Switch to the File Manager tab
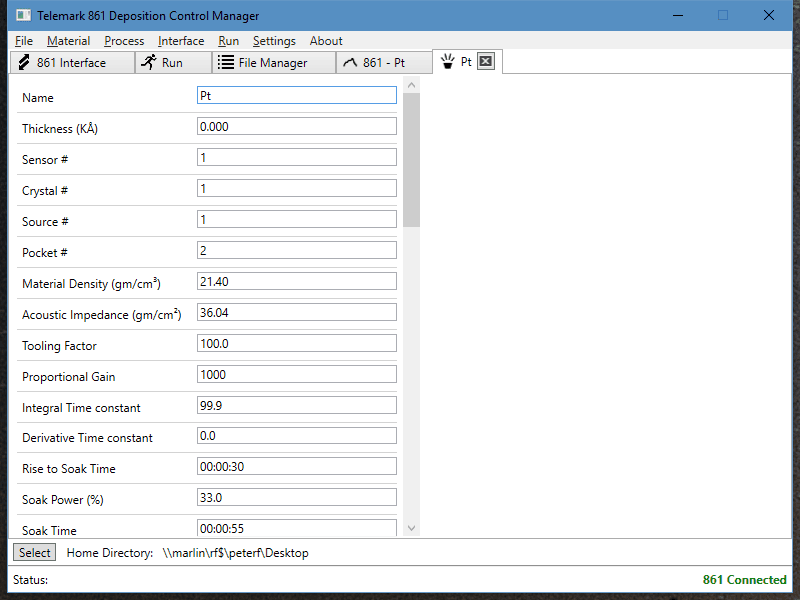Screen dimensions: 800x600 [x=274, y=63]
